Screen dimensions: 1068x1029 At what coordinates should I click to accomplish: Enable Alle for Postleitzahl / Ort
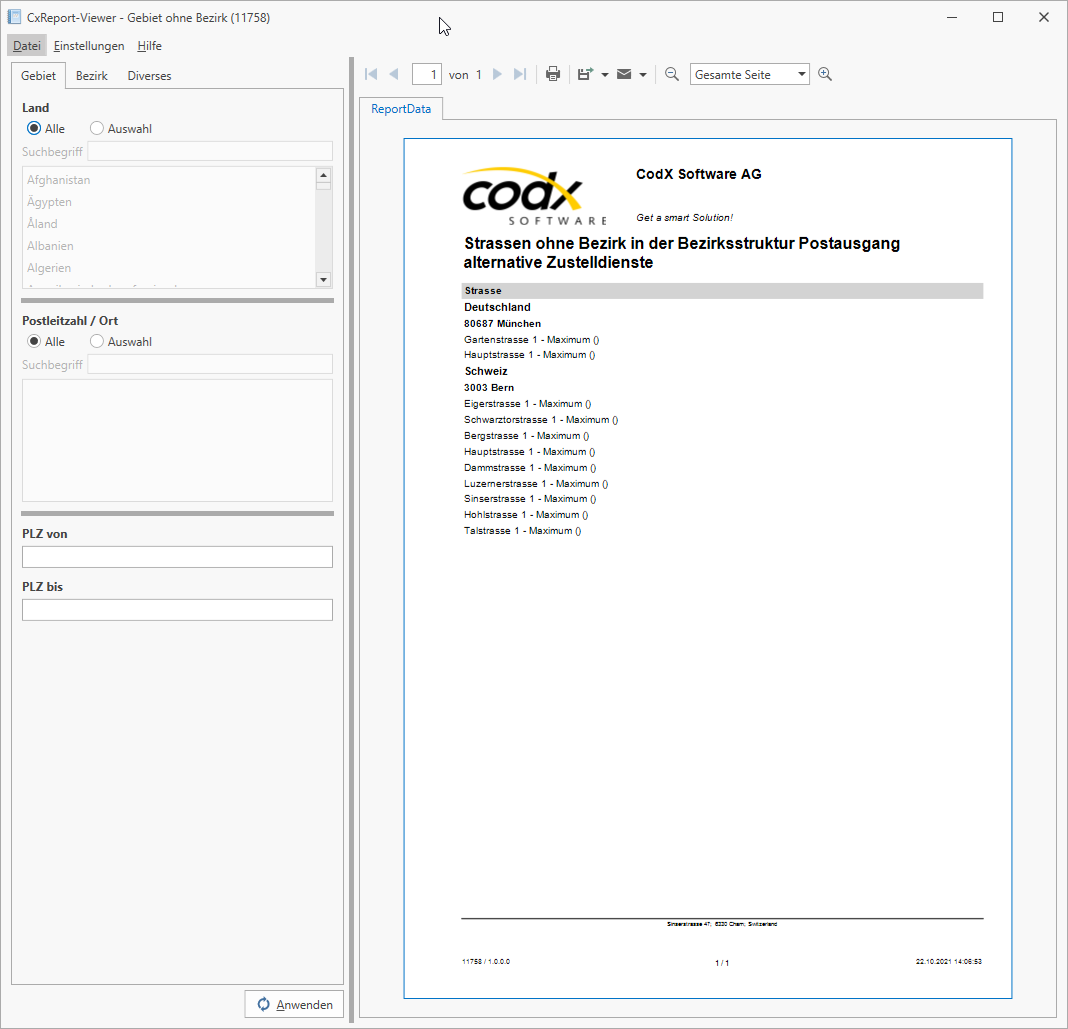coord(32,341)
